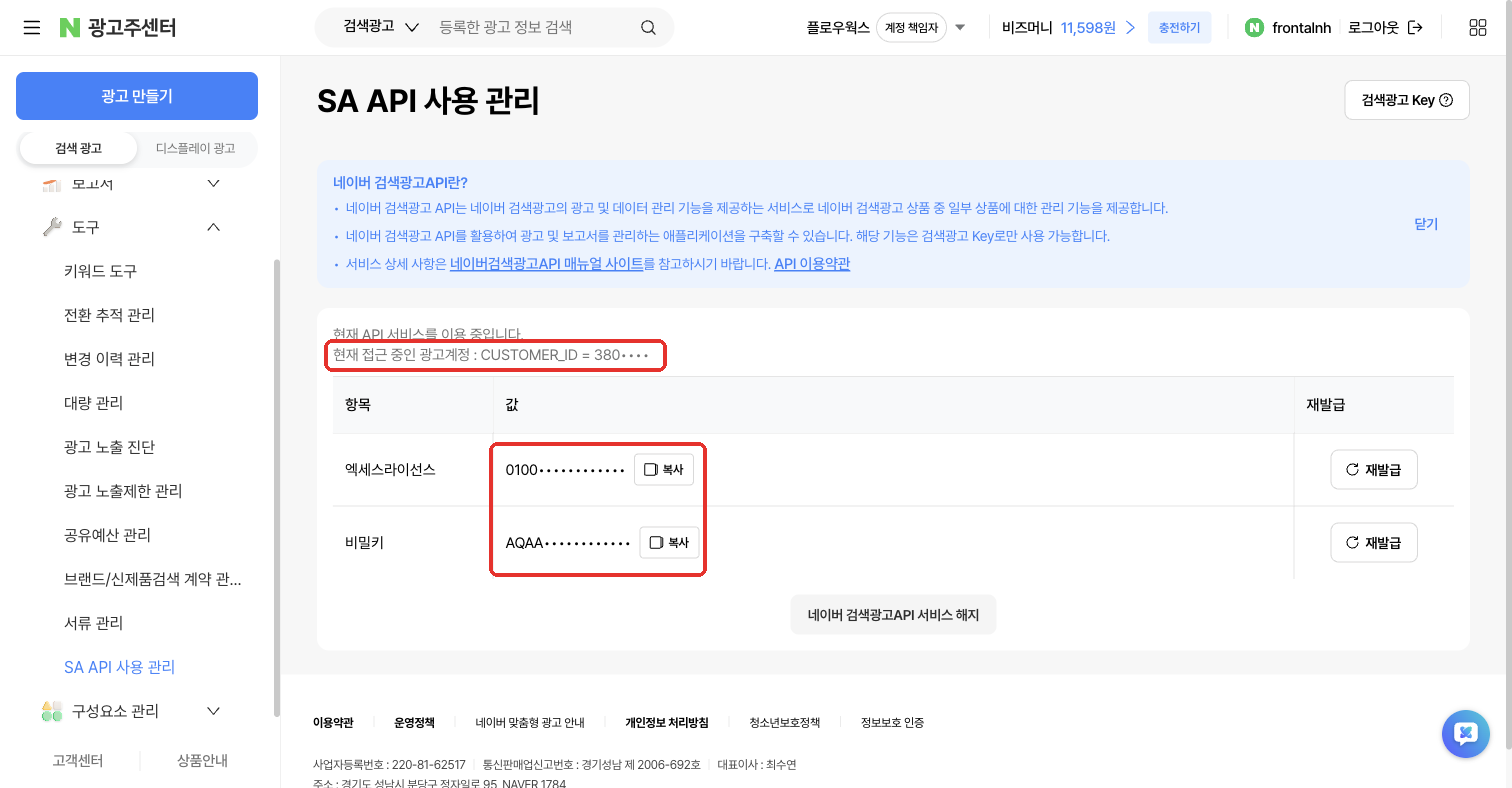Click the Naver 광고주센터 logo

[x=117, y=28]
